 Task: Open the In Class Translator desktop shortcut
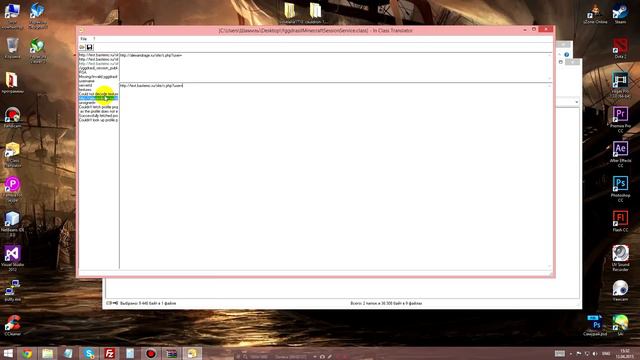click(12, 154)
